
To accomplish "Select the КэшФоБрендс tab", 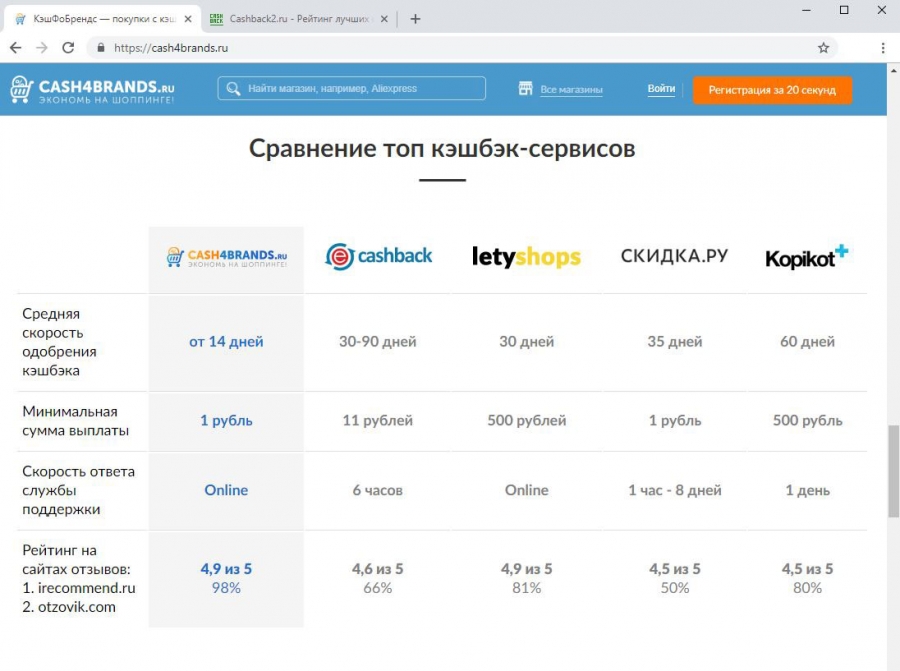I will (x=103, y=19).
